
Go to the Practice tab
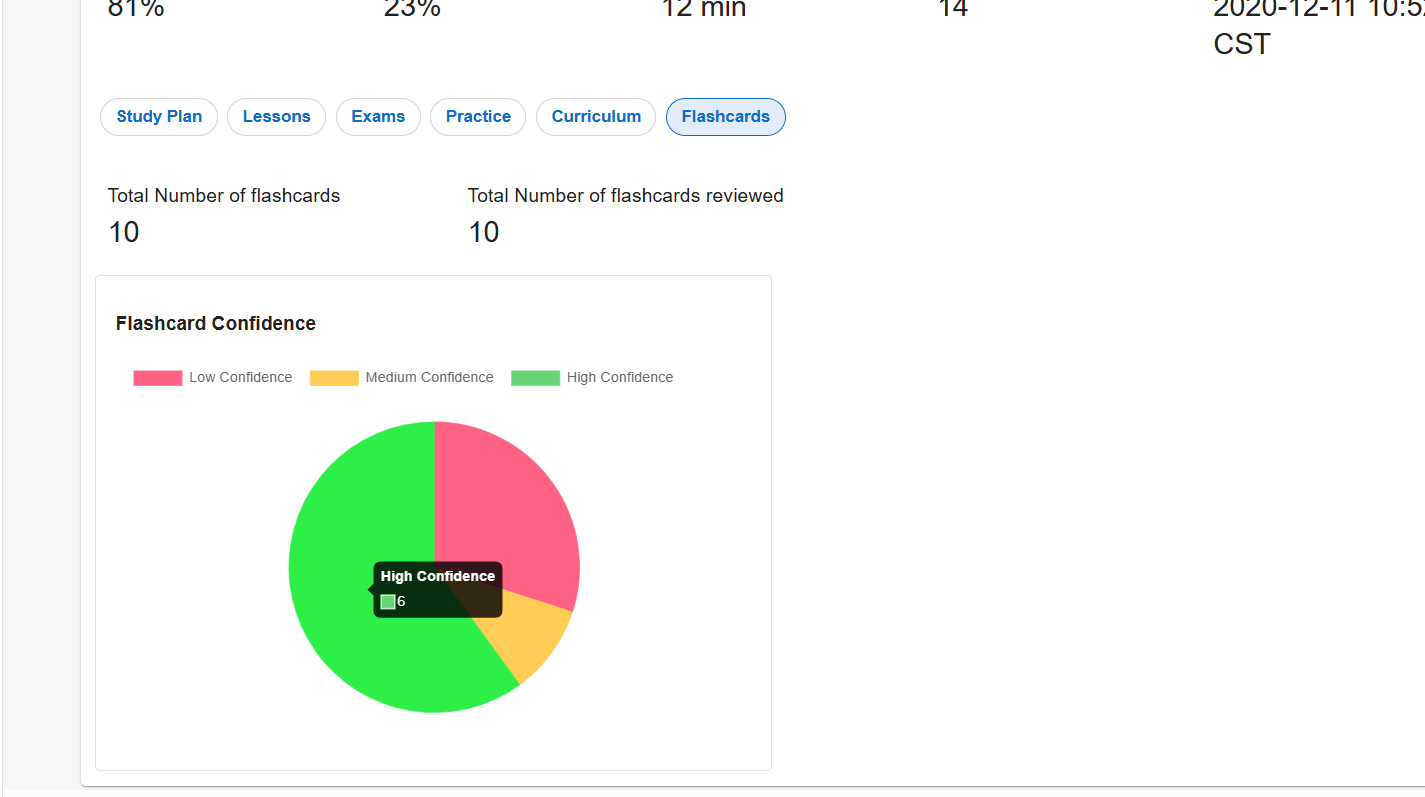tap(478, 117)
